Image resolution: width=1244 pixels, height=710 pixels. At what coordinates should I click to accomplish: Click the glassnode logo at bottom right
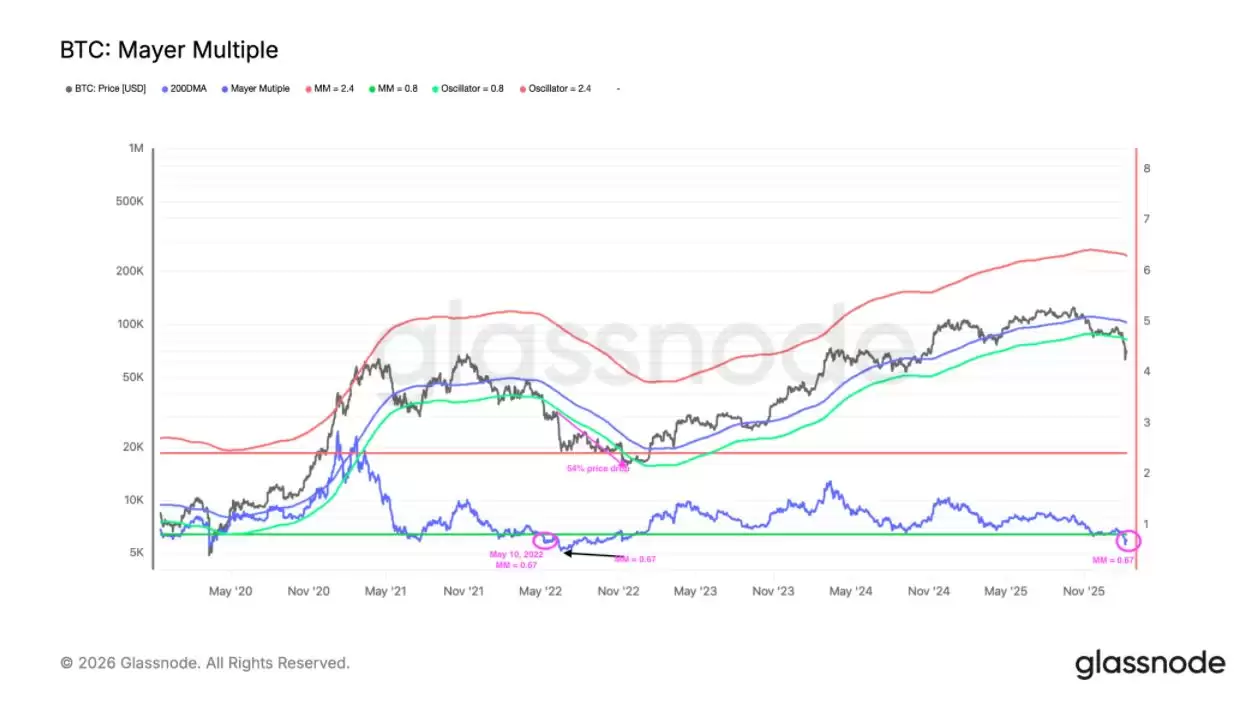1150,663
